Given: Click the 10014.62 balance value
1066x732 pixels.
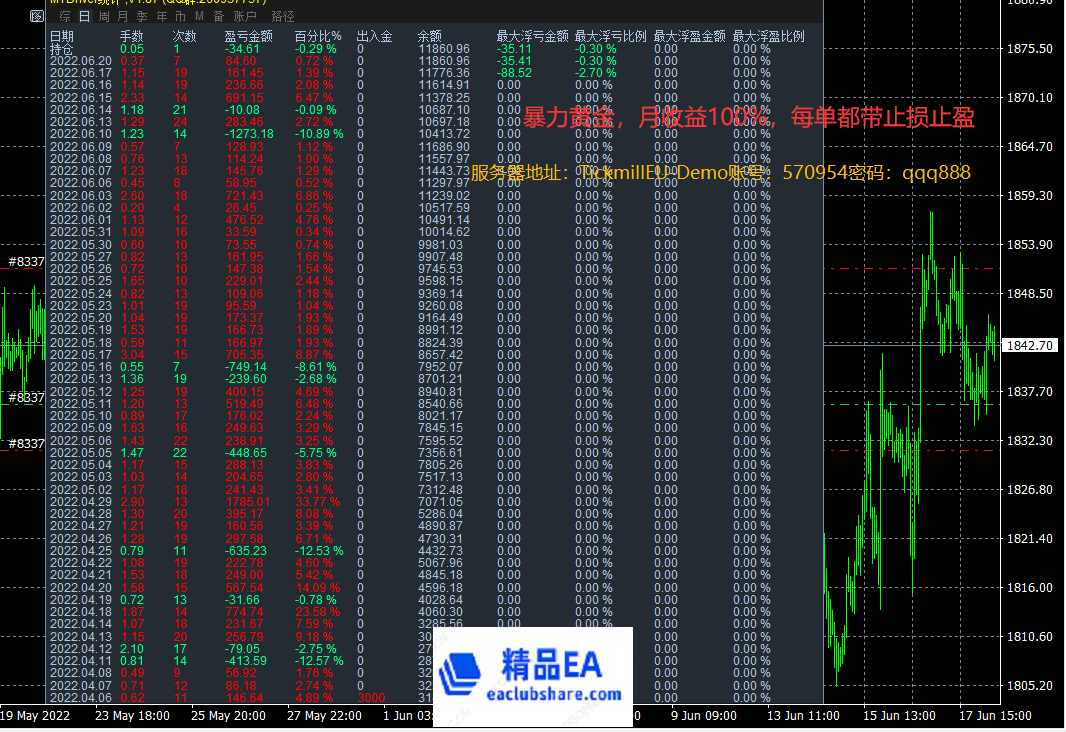Looking at the screenshot, I should (444, 232).
